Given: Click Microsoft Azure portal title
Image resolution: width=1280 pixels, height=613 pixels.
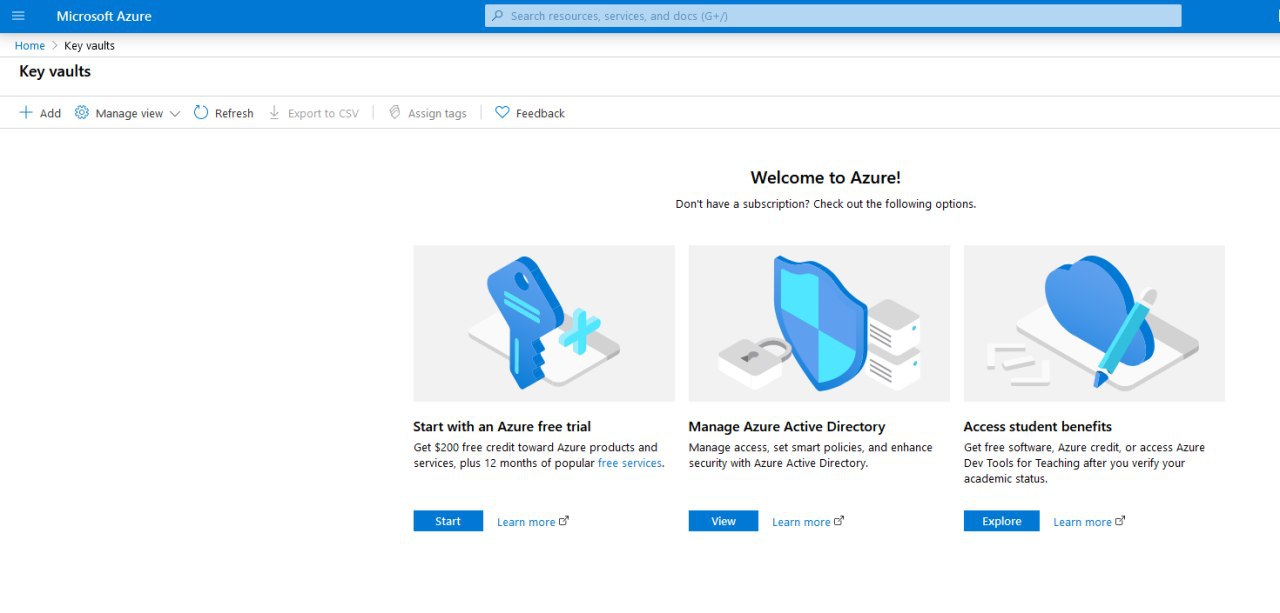Looking at the screenshot, I should [x=104, y=16].
